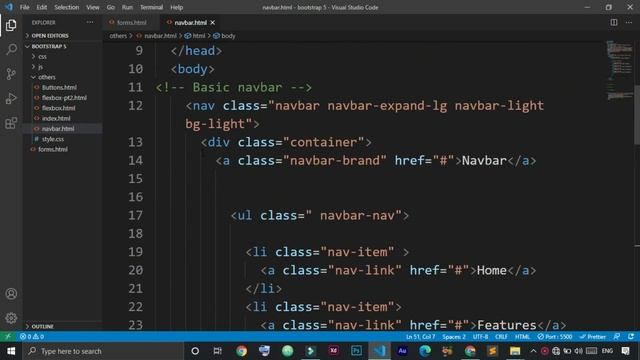
Task: Open the Source Control view
Action: coord(11,74)
